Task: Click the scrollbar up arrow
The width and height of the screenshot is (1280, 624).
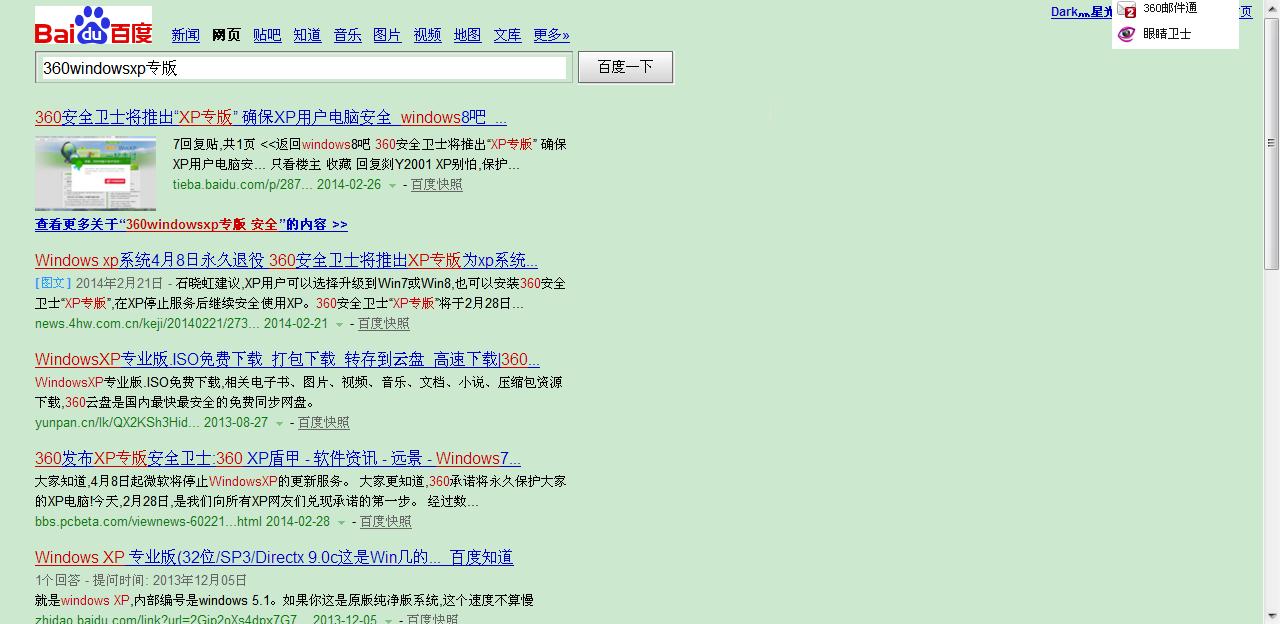Action: [1272, 8]
